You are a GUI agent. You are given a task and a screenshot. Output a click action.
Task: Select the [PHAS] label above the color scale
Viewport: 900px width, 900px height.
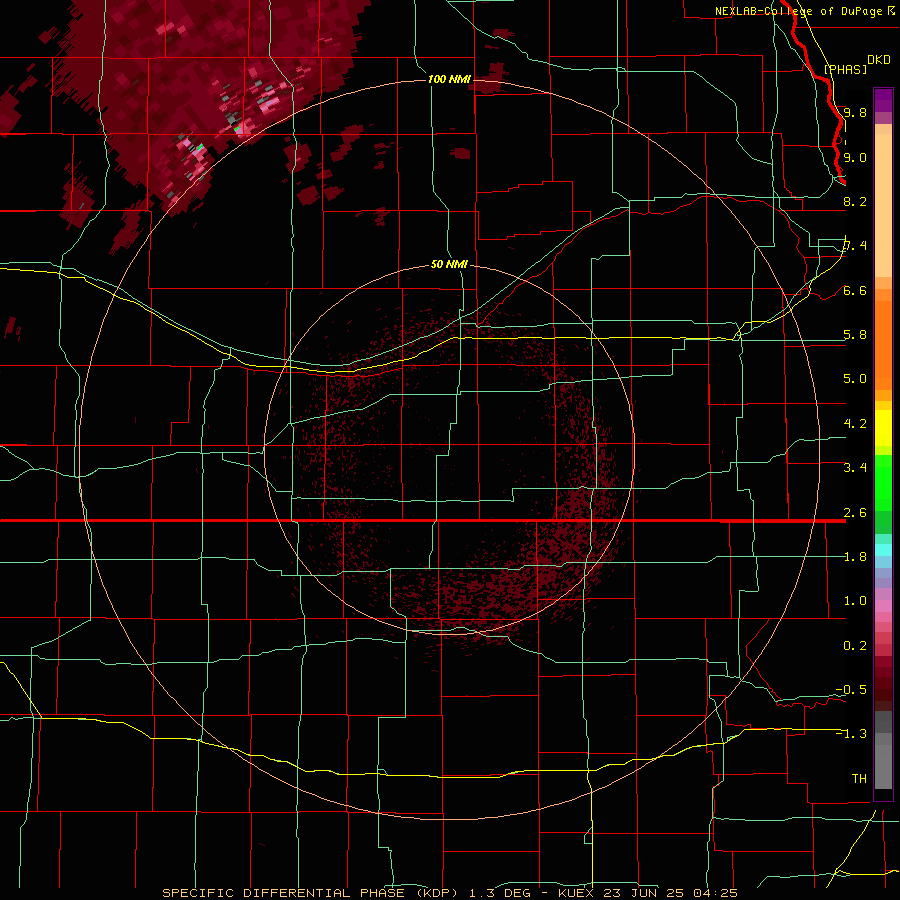(x=845, y=69)
